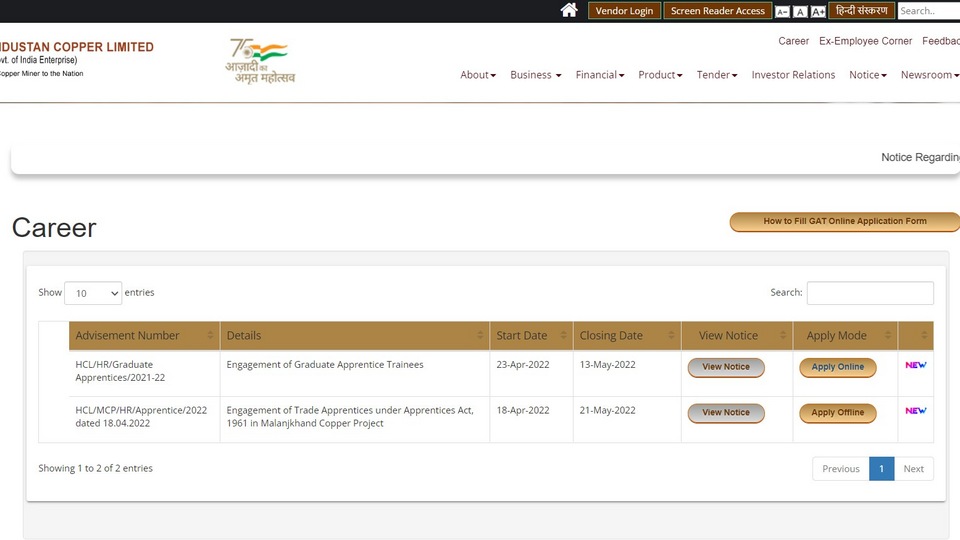Expand the Product menu
The width and height of the screenshot is (960, 540).
[660, 75]
